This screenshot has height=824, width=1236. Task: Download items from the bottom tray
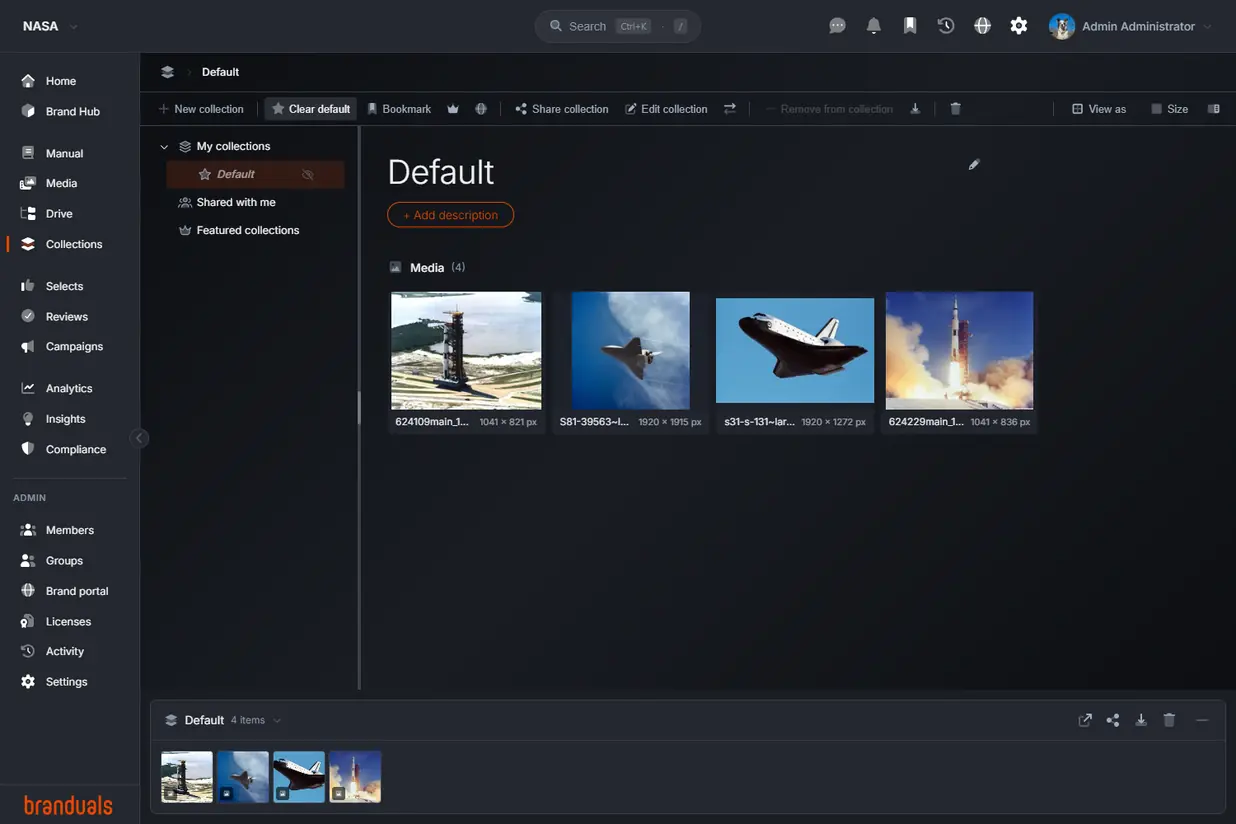[1141, 720]
